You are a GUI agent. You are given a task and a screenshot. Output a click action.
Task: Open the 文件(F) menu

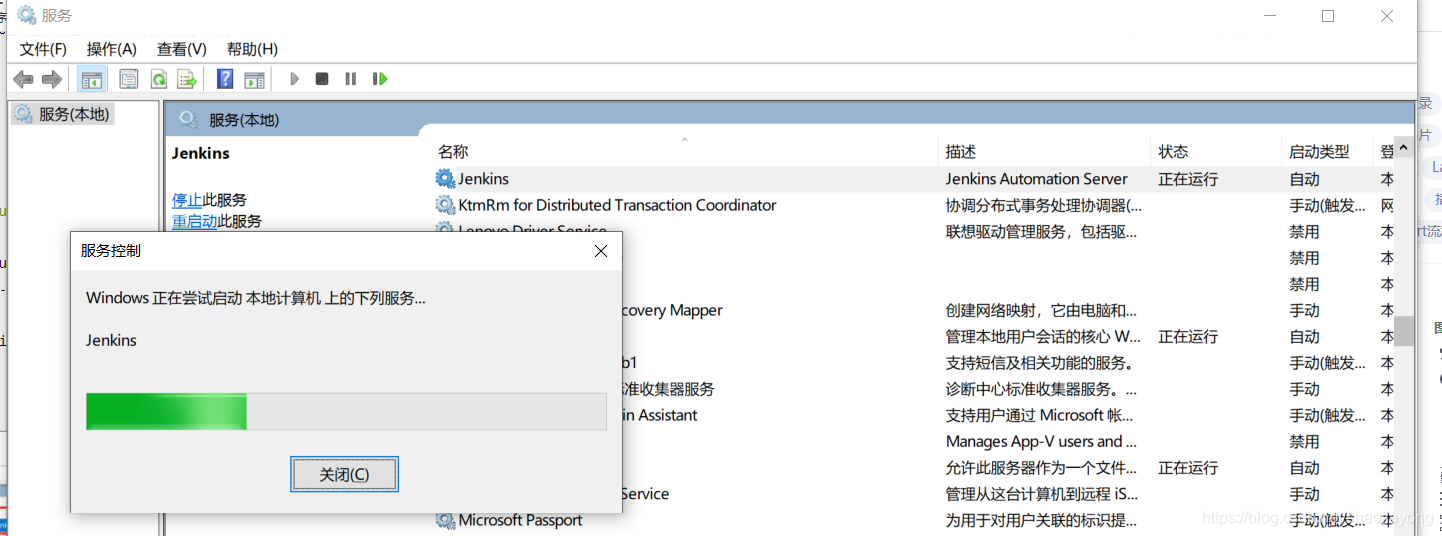pyautogui.click(x=43, y=49)
